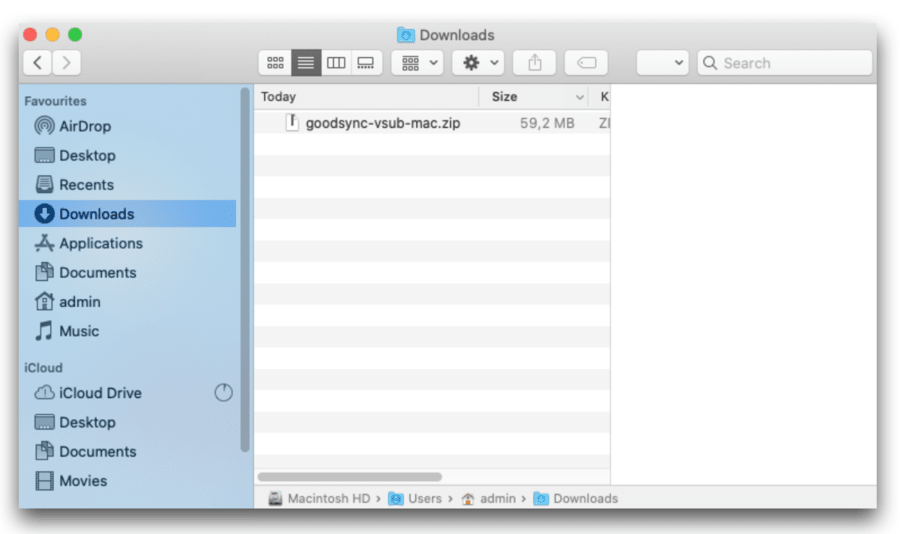
Task: Click the Edit Tags toolbar button
Action: 586,63
